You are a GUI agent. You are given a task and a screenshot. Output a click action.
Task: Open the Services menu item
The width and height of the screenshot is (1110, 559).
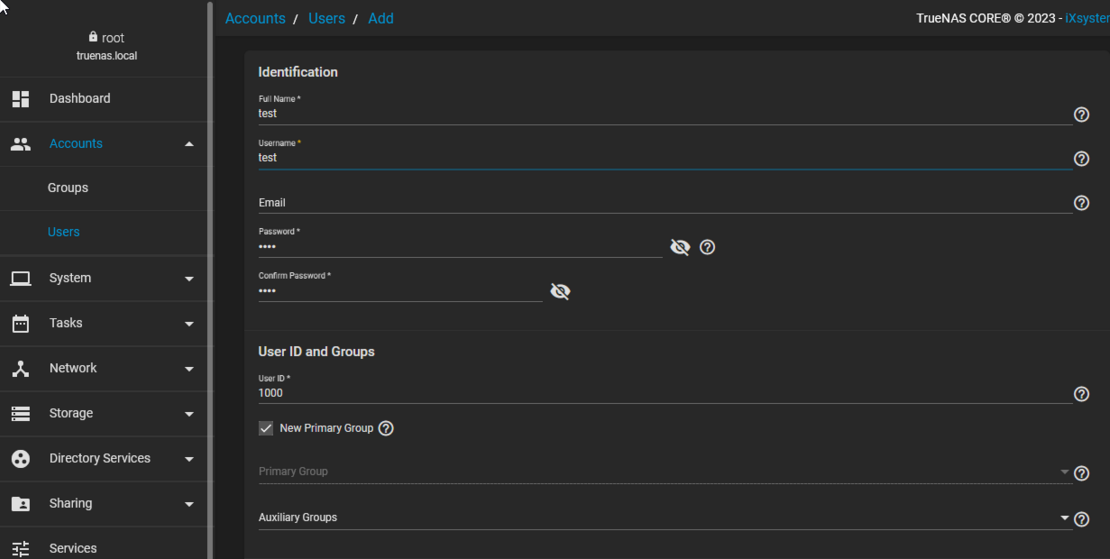tap(73, 548)
